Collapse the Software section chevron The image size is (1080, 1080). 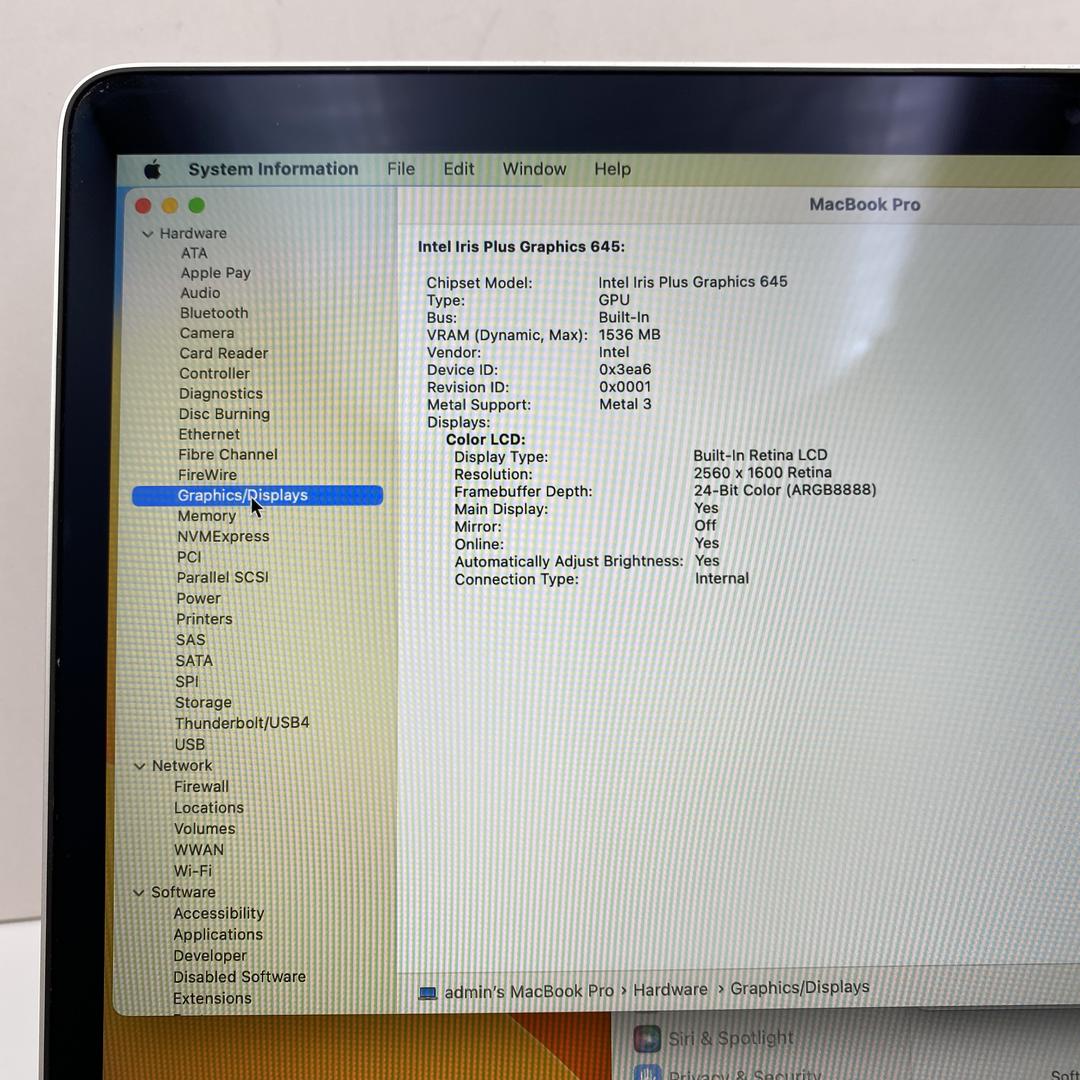[x=138, y=893]
